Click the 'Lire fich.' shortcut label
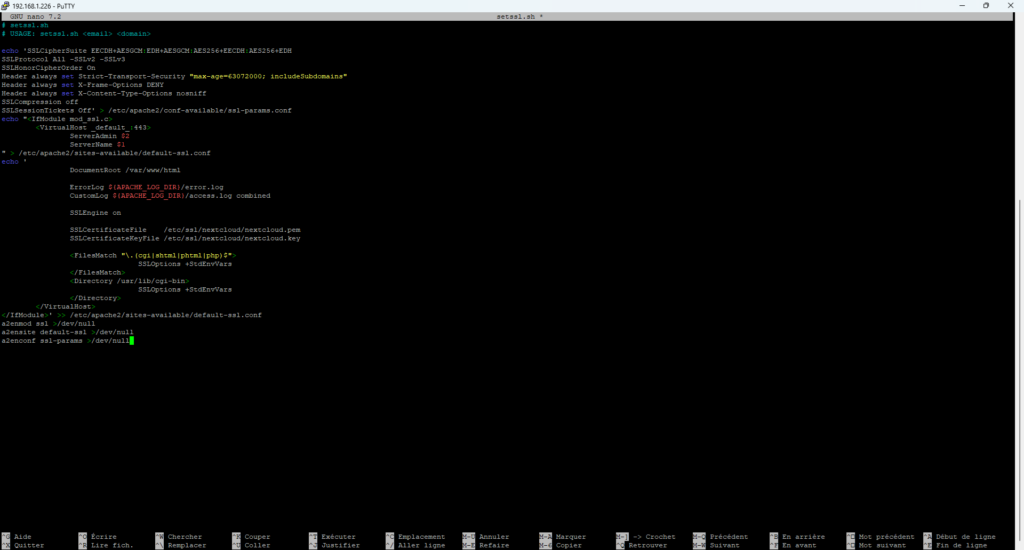Viewport: 1024px width, 550px height. 112,545
